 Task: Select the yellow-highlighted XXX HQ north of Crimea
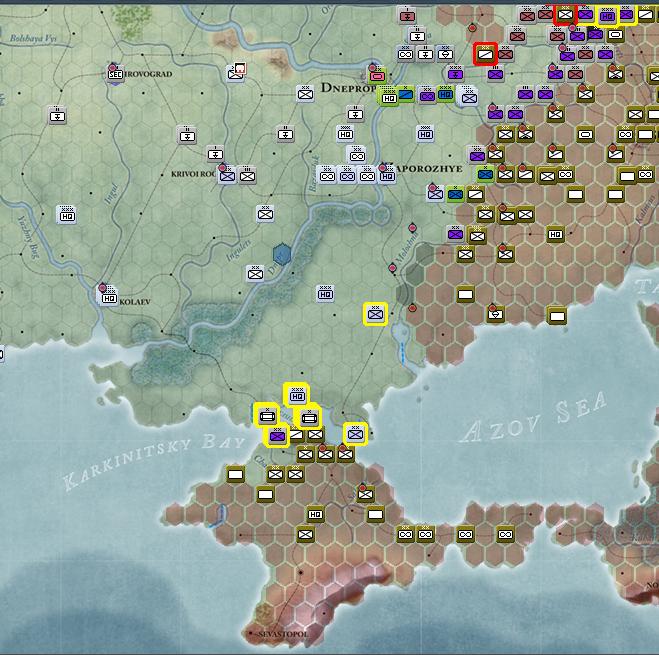[297, 396]
